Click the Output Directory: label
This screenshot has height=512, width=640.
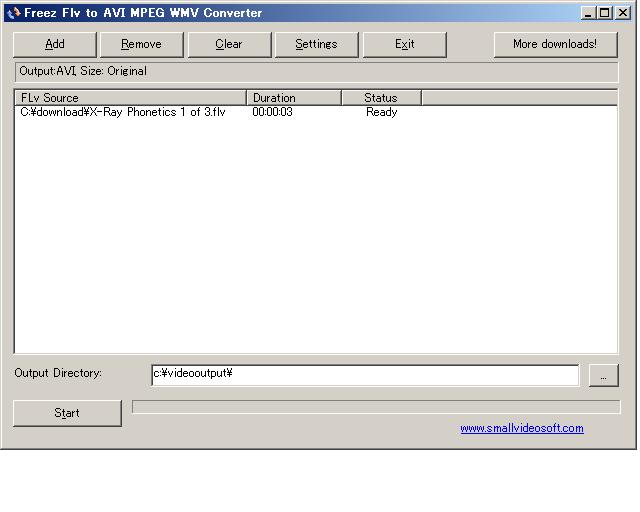click(58, 373)
